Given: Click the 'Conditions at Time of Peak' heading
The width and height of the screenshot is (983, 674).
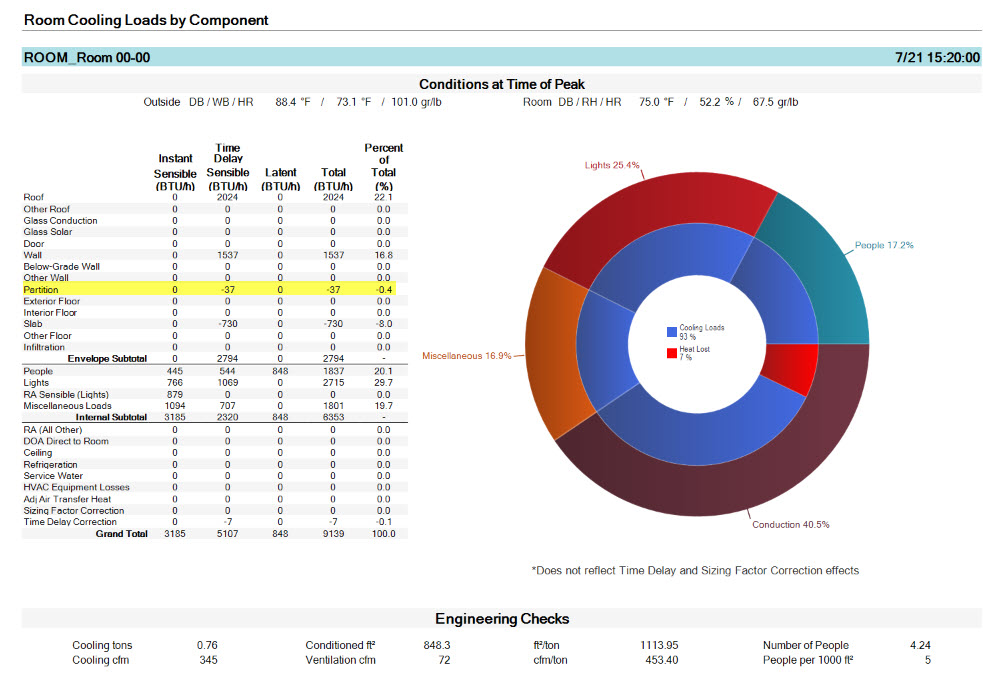Looking at the screenshot, I should pos(502,84).
